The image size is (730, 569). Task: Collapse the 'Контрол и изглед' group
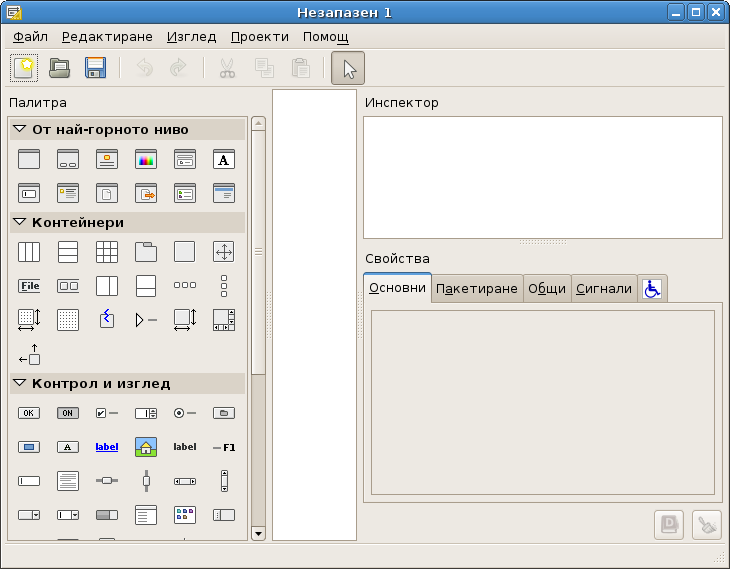pyautogui.click(x=19, y=383)
